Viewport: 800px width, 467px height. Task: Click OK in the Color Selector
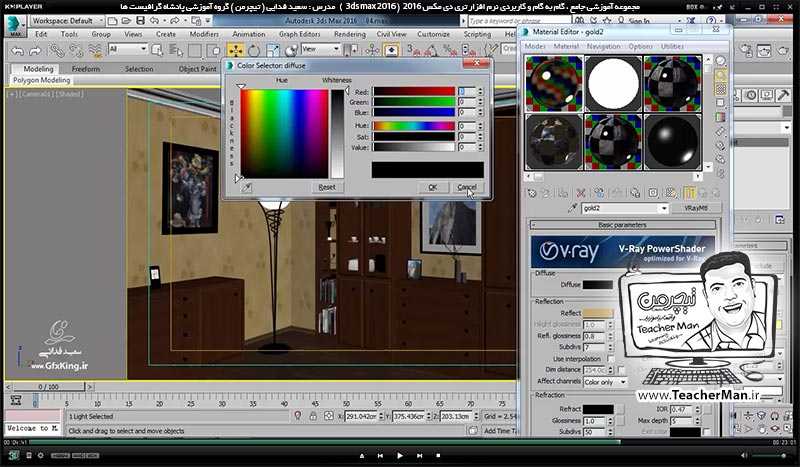[x=432, y=187]
